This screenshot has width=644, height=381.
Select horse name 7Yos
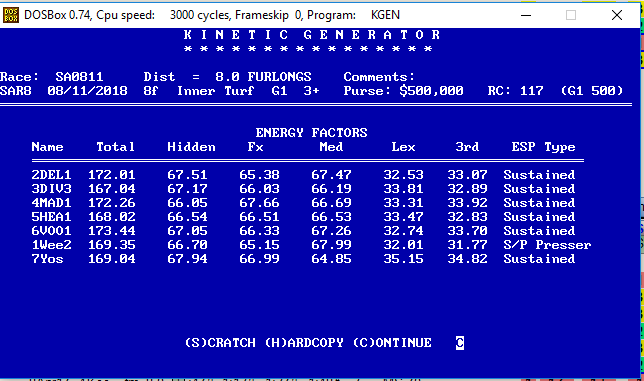pos(48,259)
